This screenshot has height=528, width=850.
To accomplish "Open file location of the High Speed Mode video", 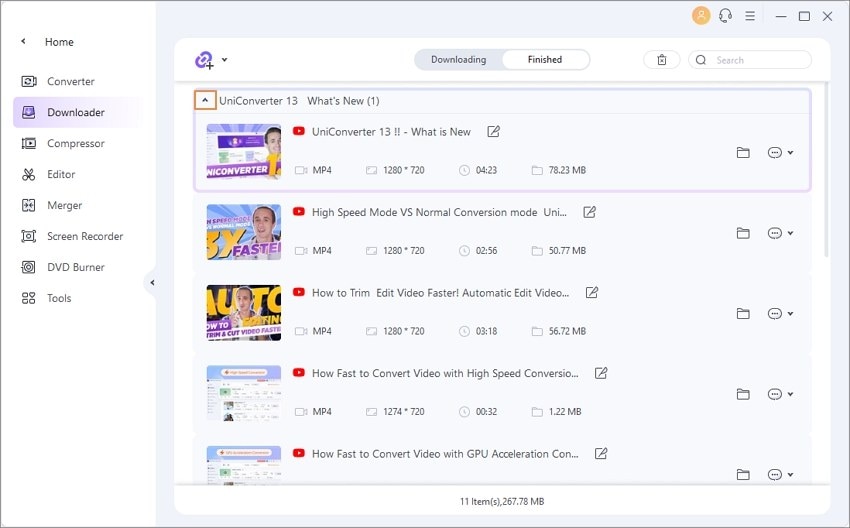I will tap(743, 233).
